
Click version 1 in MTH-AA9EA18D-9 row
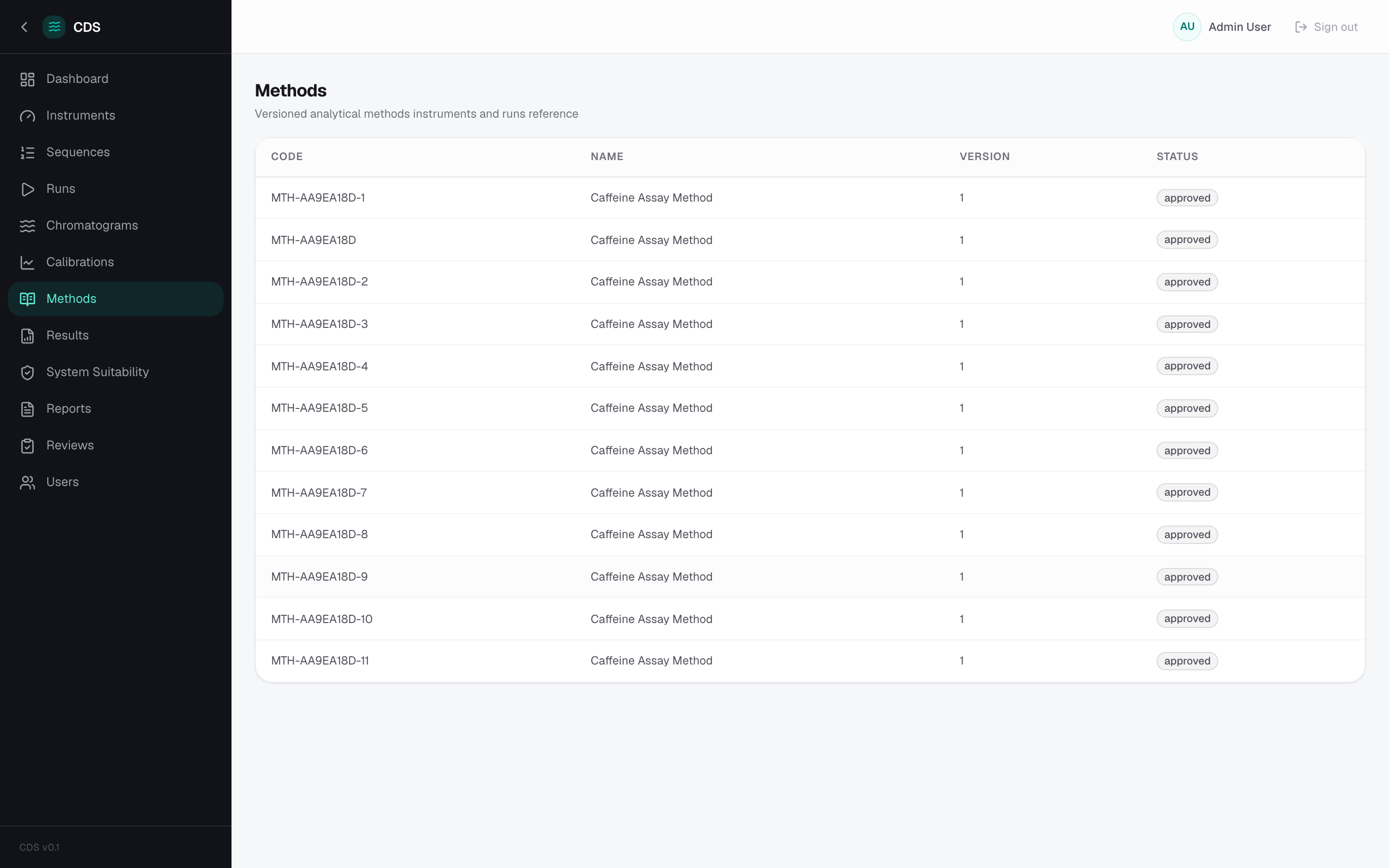pos(961,577)
